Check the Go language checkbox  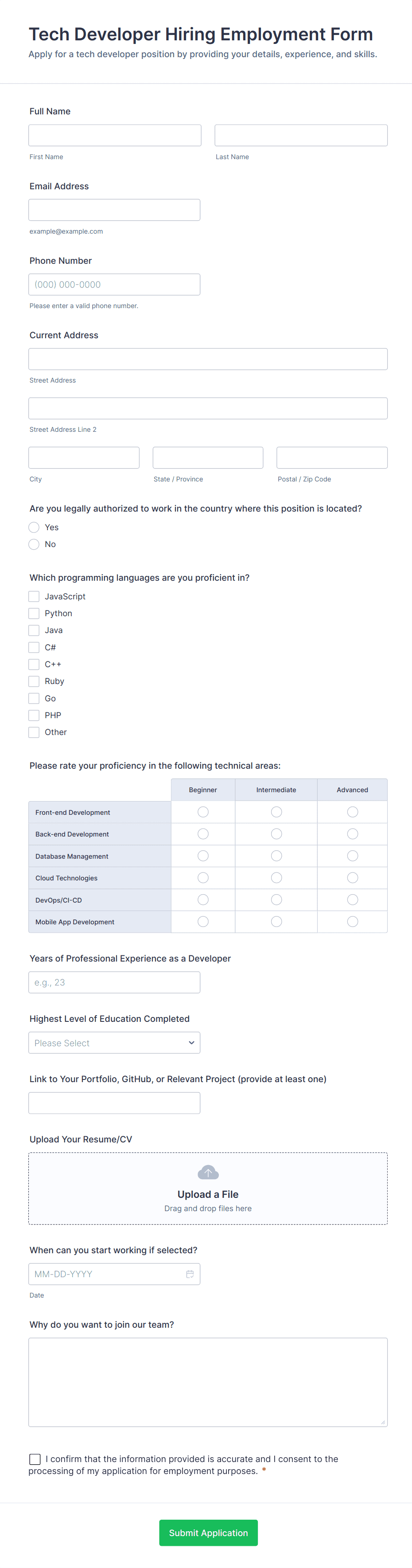[x=34, y=698]
